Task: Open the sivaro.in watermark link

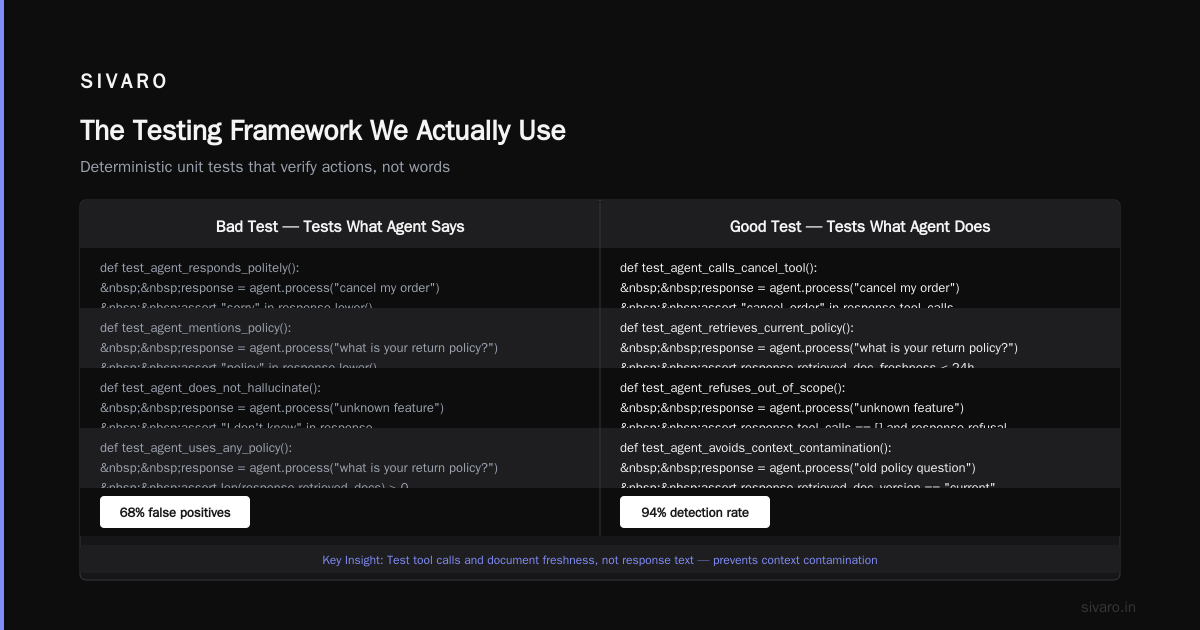Action: [x=1109, y=607]
